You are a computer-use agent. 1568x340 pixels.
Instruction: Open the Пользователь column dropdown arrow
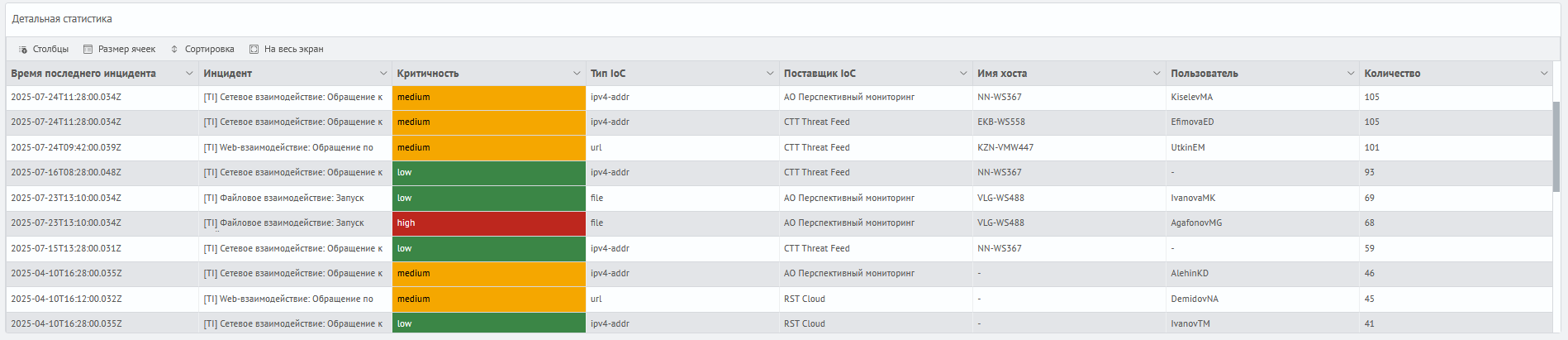1351,74
